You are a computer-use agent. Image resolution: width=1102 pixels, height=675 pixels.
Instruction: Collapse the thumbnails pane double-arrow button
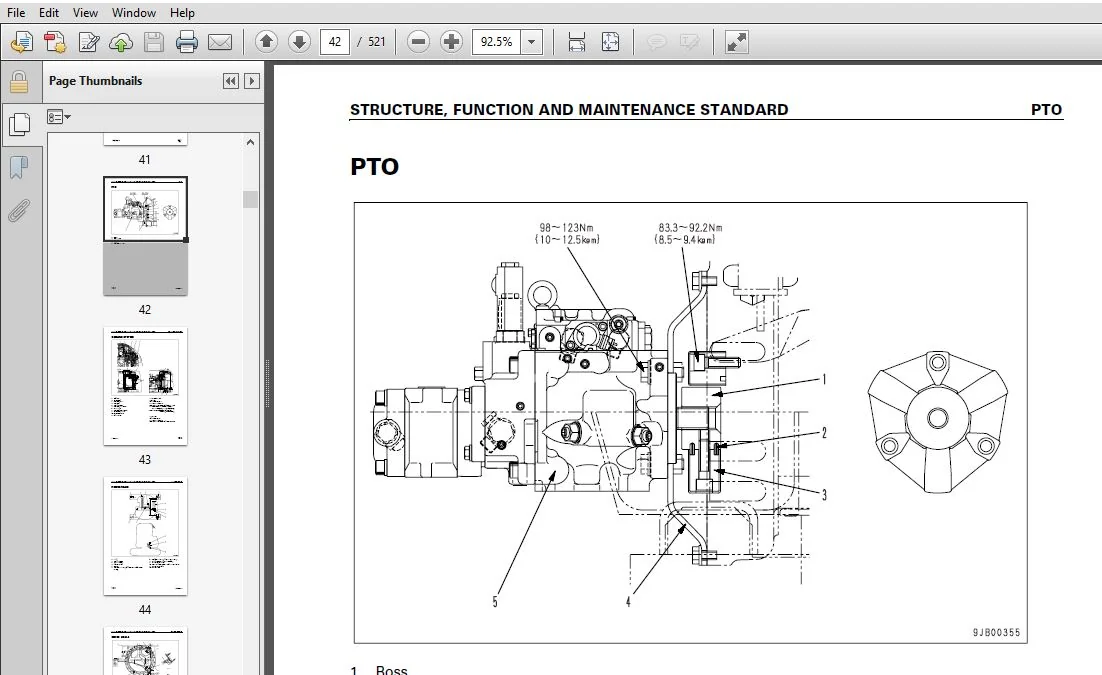[231, 81]
